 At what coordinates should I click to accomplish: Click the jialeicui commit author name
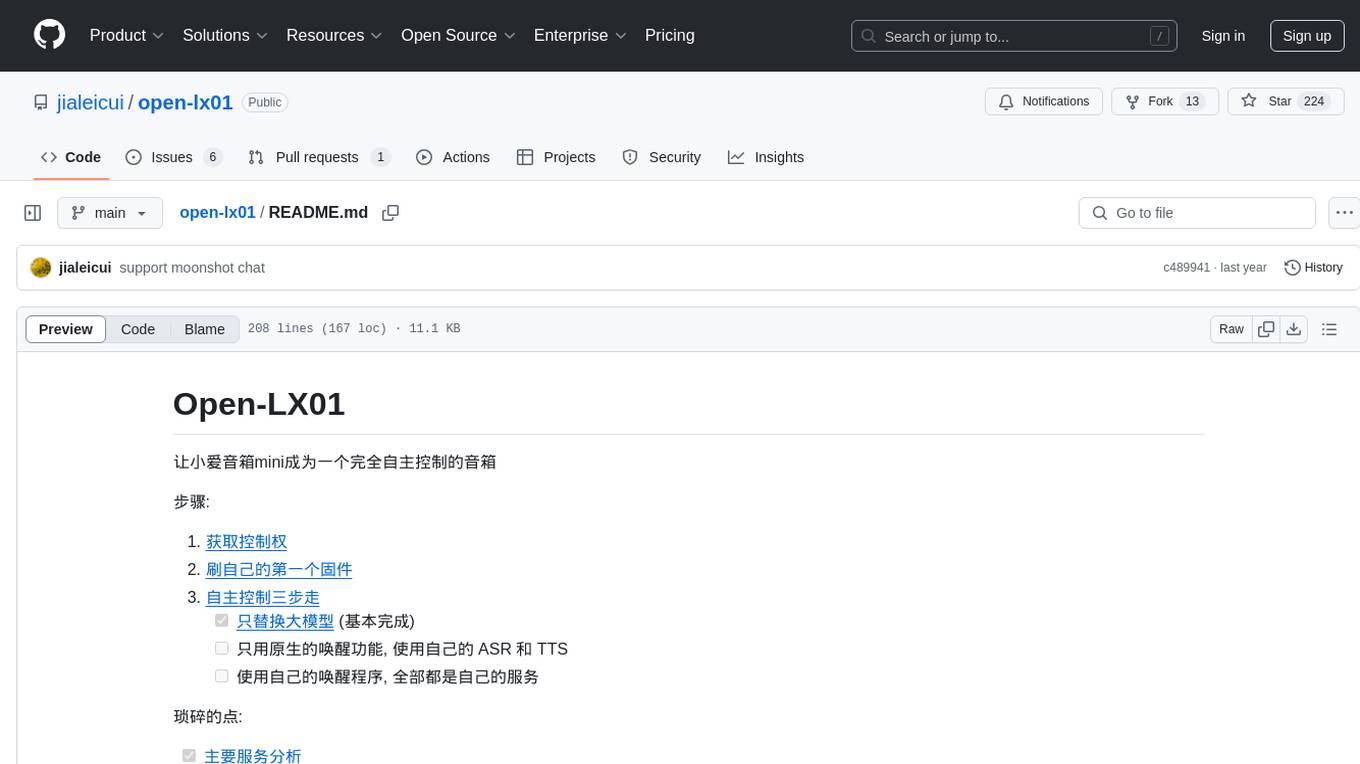[85, 268]
